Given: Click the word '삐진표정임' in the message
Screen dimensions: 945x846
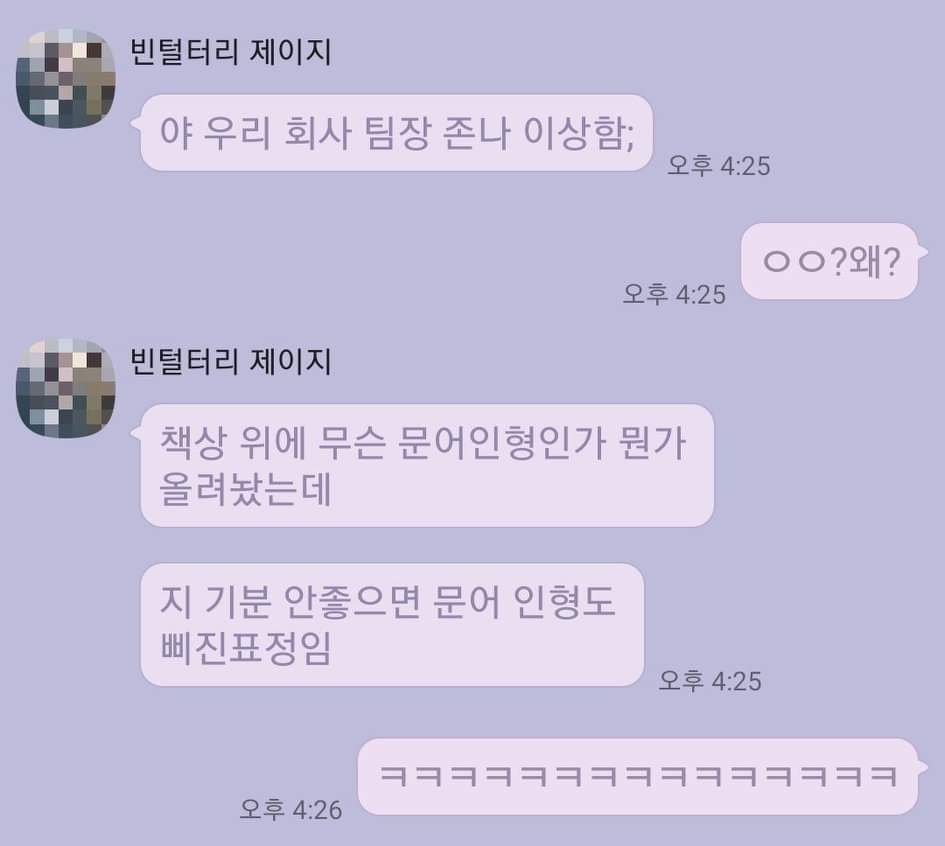Looking at the screenshot, I should coord(245,648).
